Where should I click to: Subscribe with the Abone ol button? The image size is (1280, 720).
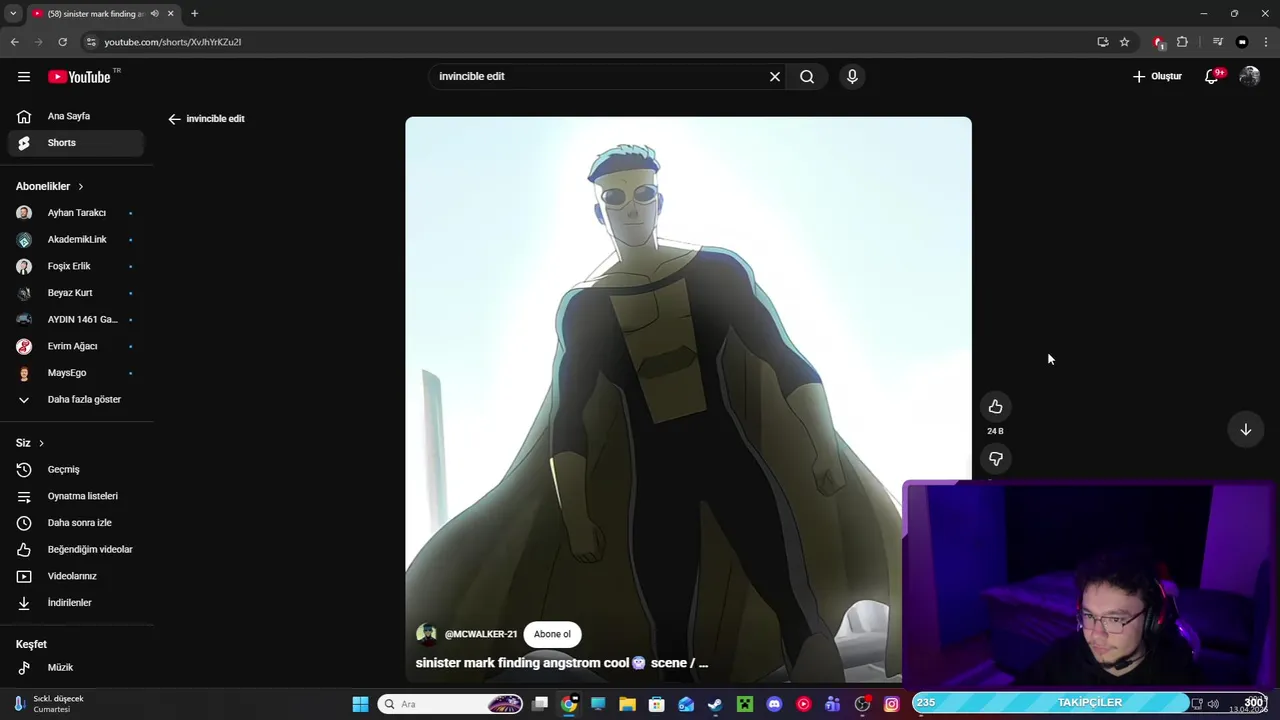click(x=552, y=634)
